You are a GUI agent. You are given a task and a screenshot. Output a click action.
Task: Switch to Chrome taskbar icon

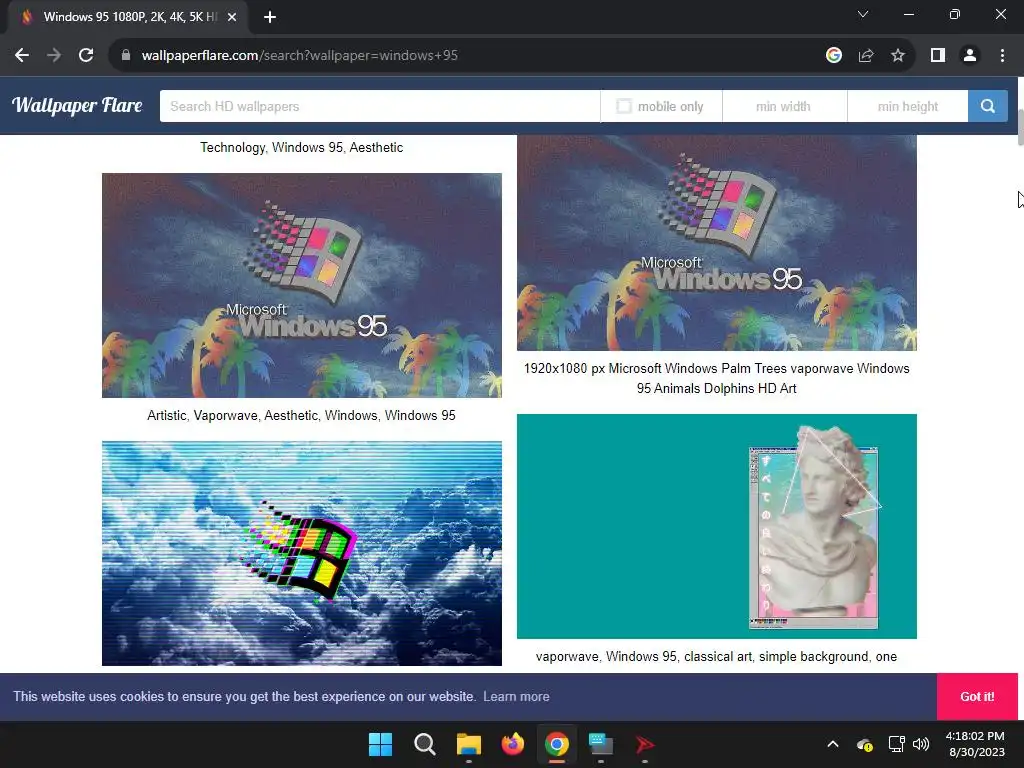pos(556,744)
